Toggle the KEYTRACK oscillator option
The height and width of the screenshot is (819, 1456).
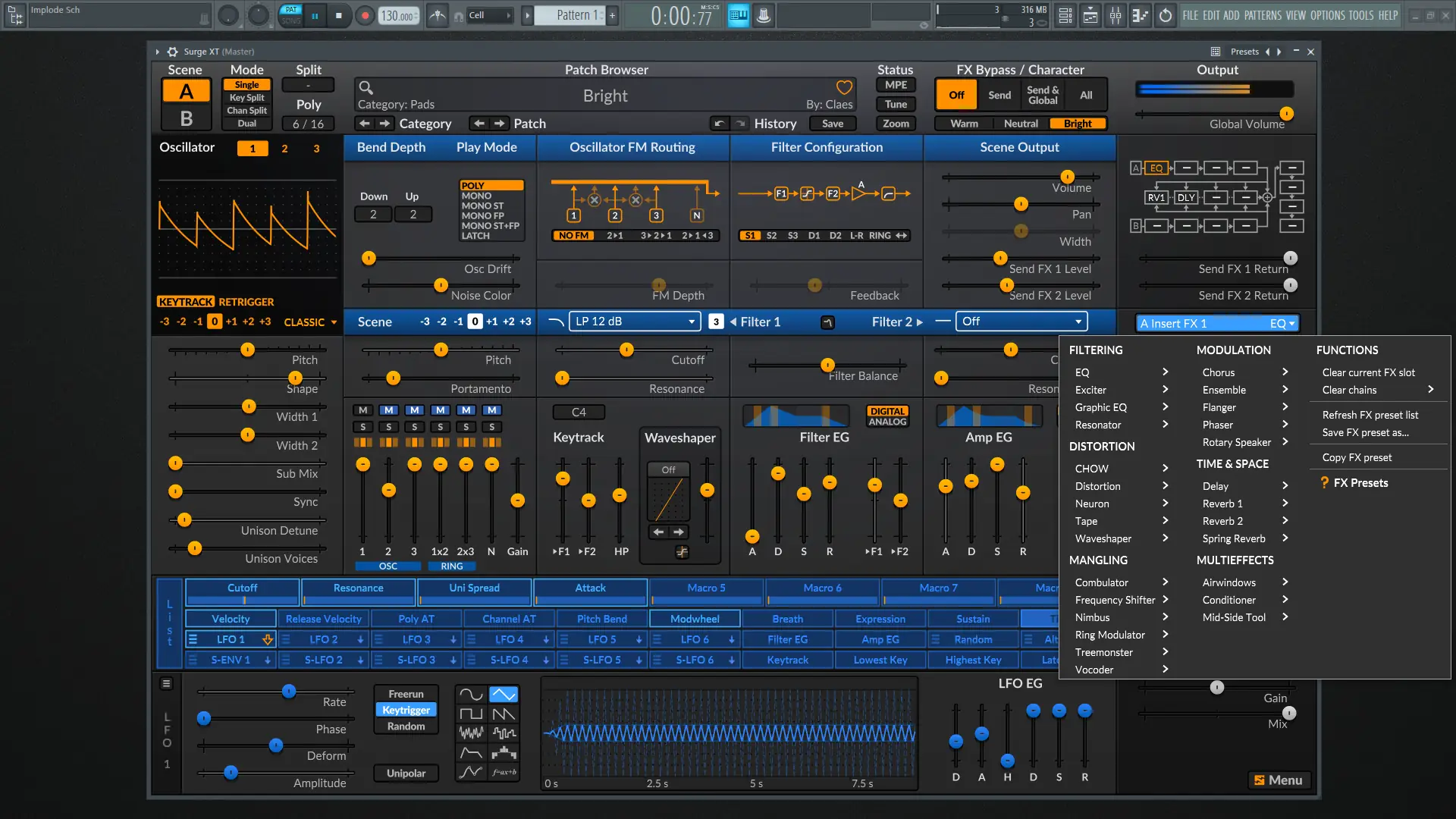pyautogui.click(x=186, y=302)
